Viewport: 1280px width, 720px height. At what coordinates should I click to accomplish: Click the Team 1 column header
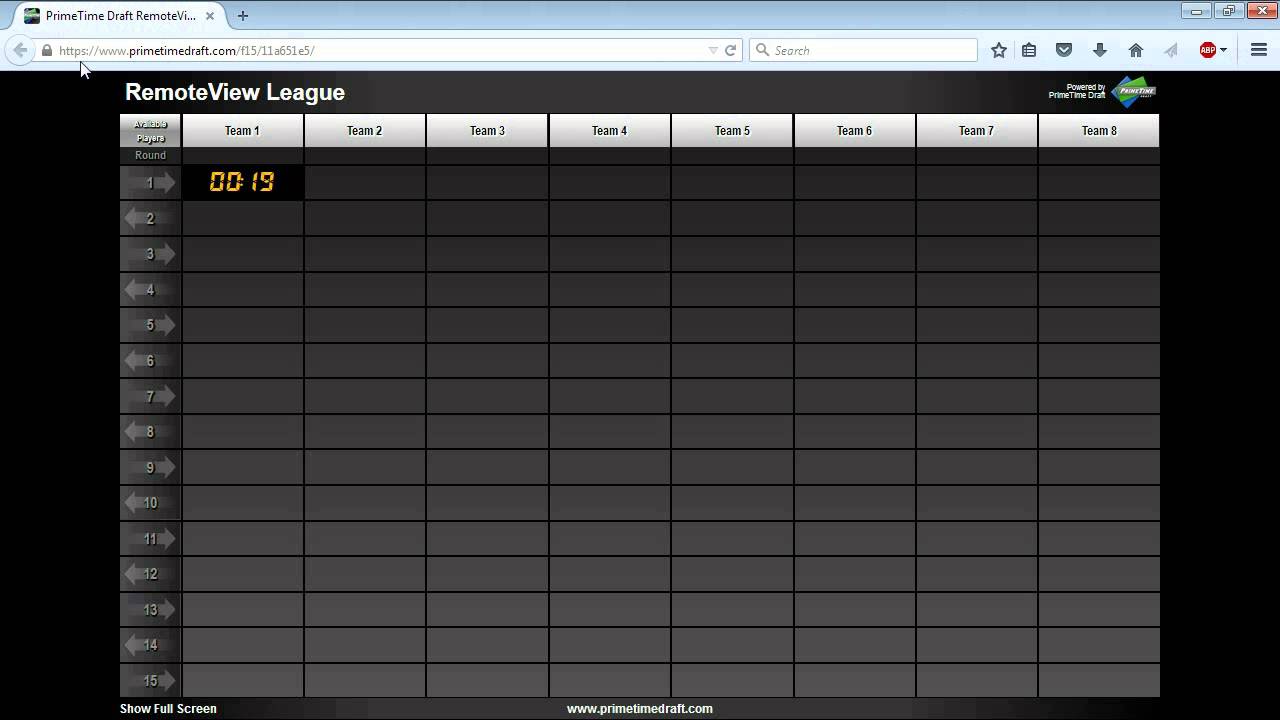(242, 131)
